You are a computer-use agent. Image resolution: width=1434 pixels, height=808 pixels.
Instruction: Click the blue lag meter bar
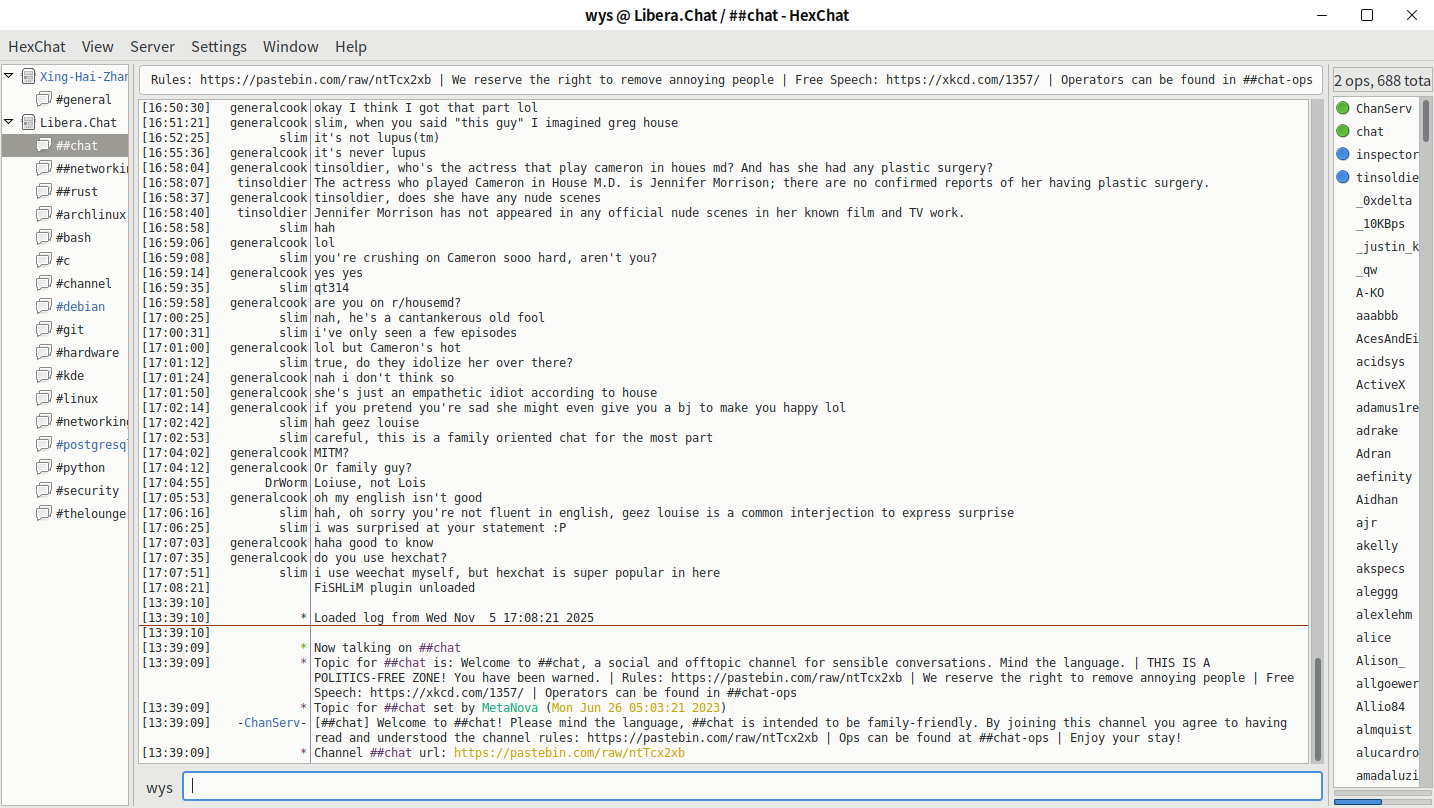tap(1358, 802)
